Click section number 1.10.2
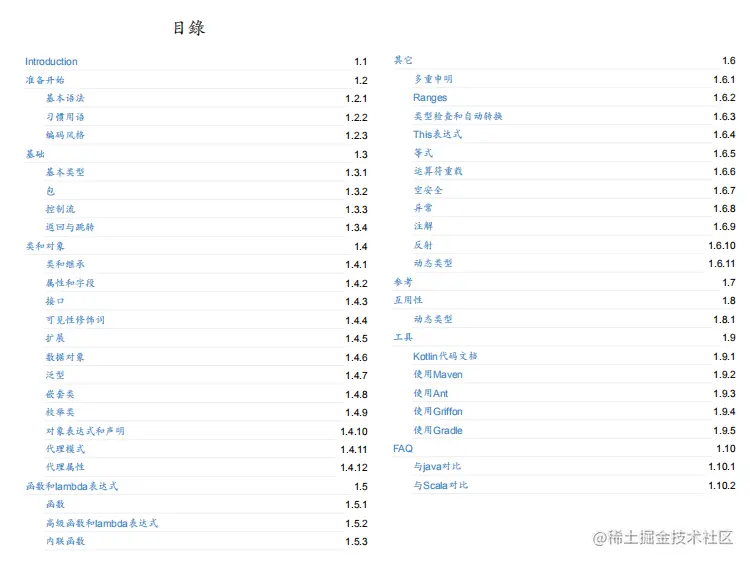The image size is (750, 563). tap(722, 486)
